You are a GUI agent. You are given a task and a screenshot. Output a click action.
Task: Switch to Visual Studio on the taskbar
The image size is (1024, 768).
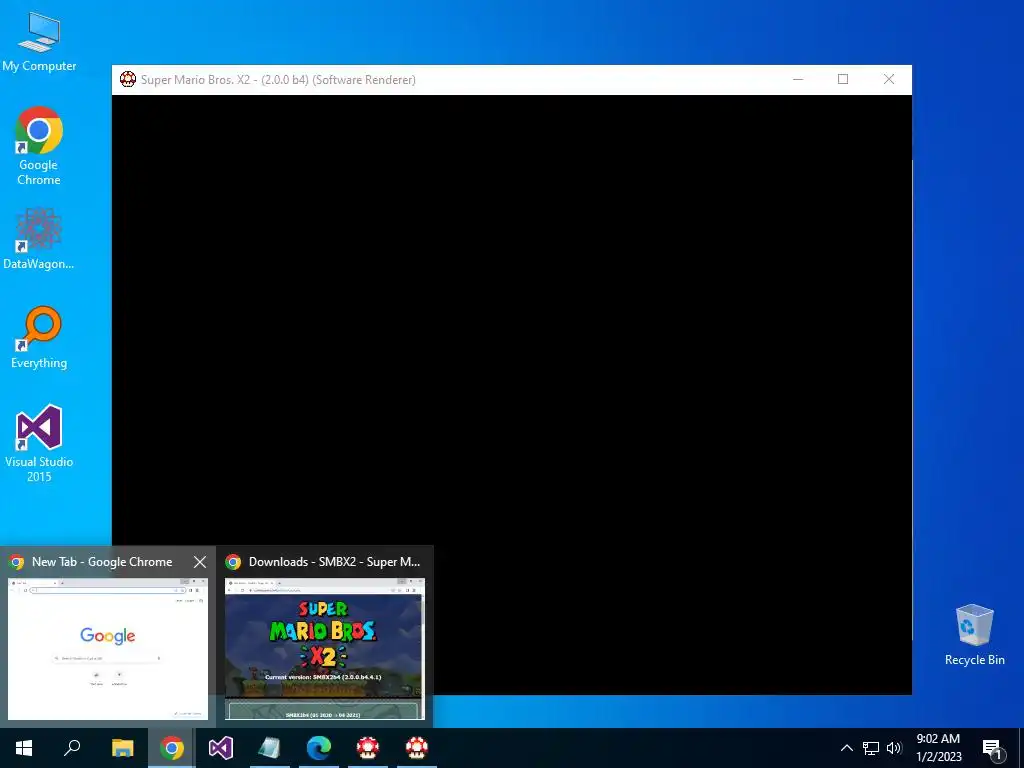coord(221,748)
